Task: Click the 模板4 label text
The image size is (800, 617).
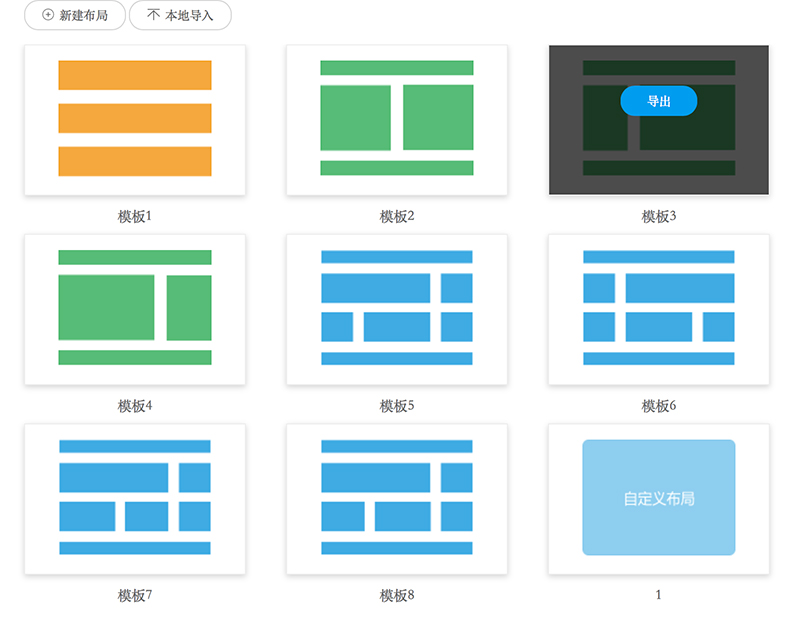Action: pyautogui.click(x=135, y=406)
